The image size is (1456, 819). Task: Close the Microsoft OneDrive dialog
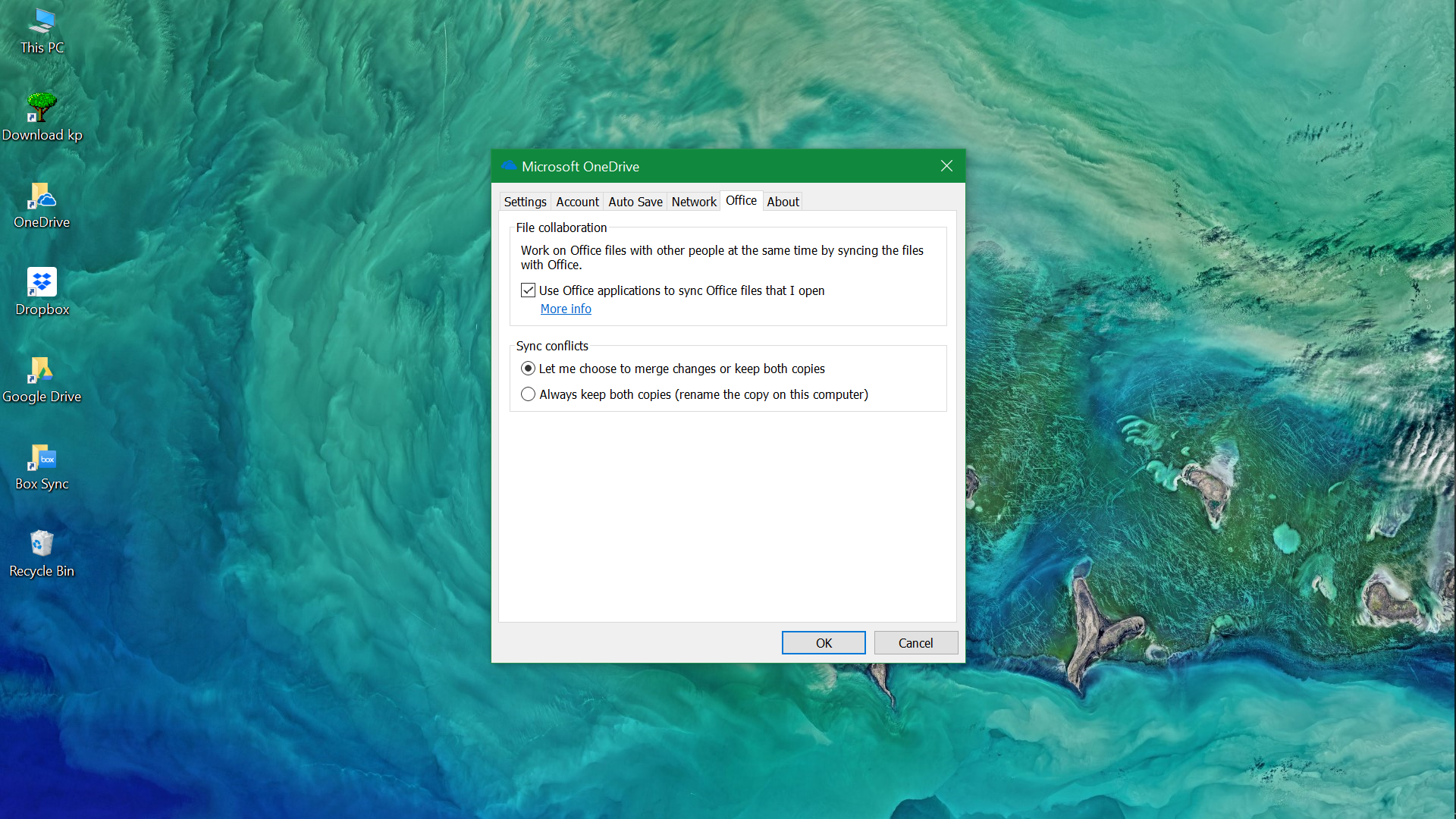click(946, 166)
